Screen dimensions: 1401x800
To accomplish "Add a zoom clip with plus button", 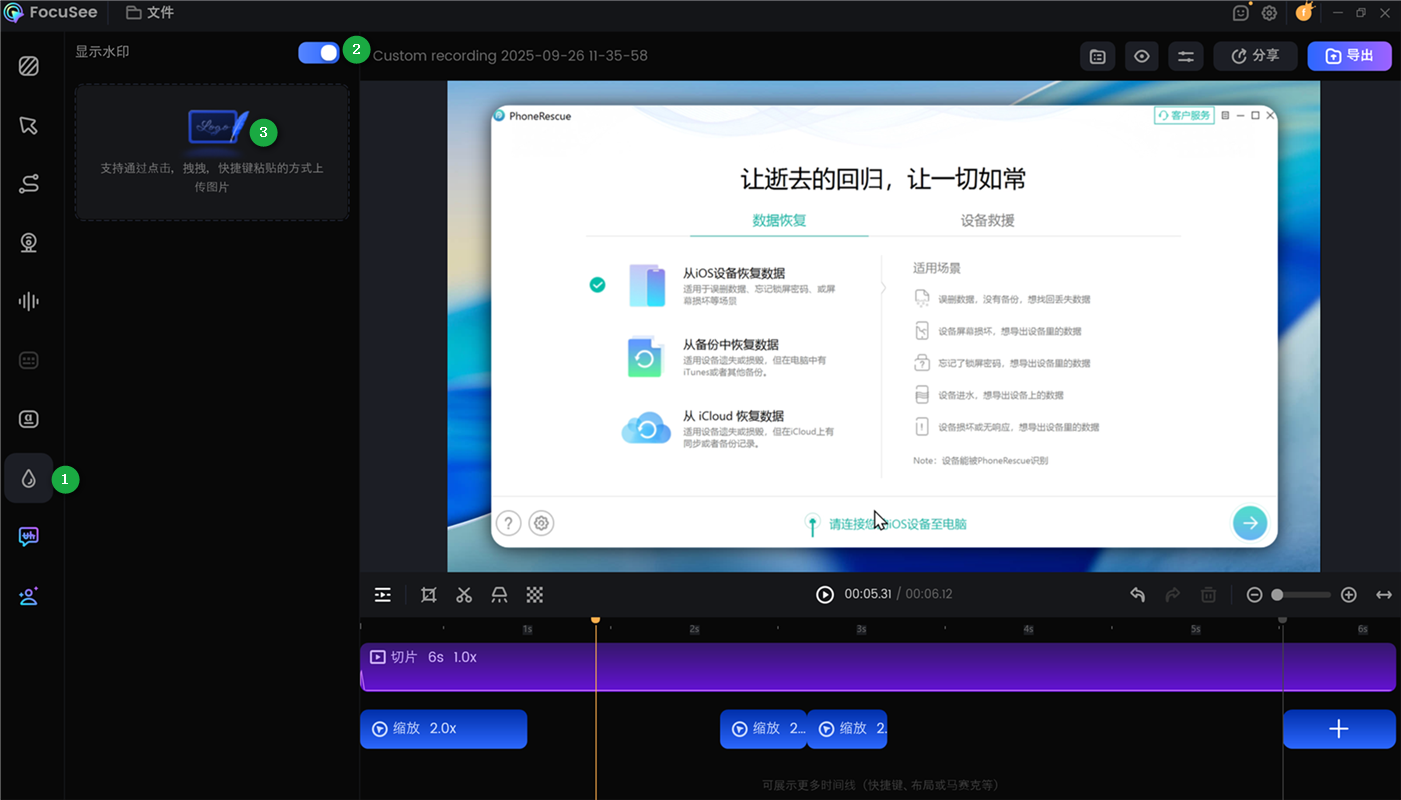I will pos(1339,729).
